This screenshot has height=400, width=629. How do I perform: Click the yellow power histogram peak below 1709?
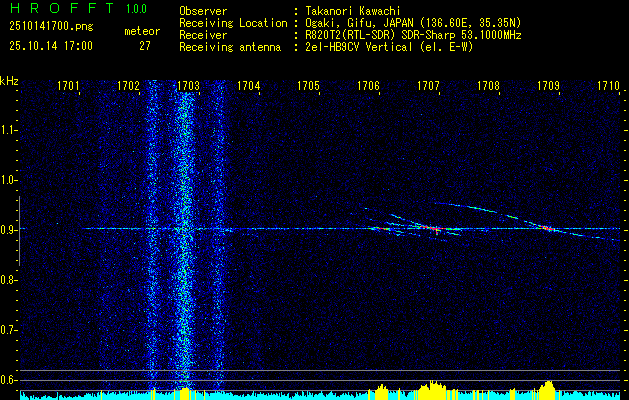pyautogui.click(x=548, y=390)
